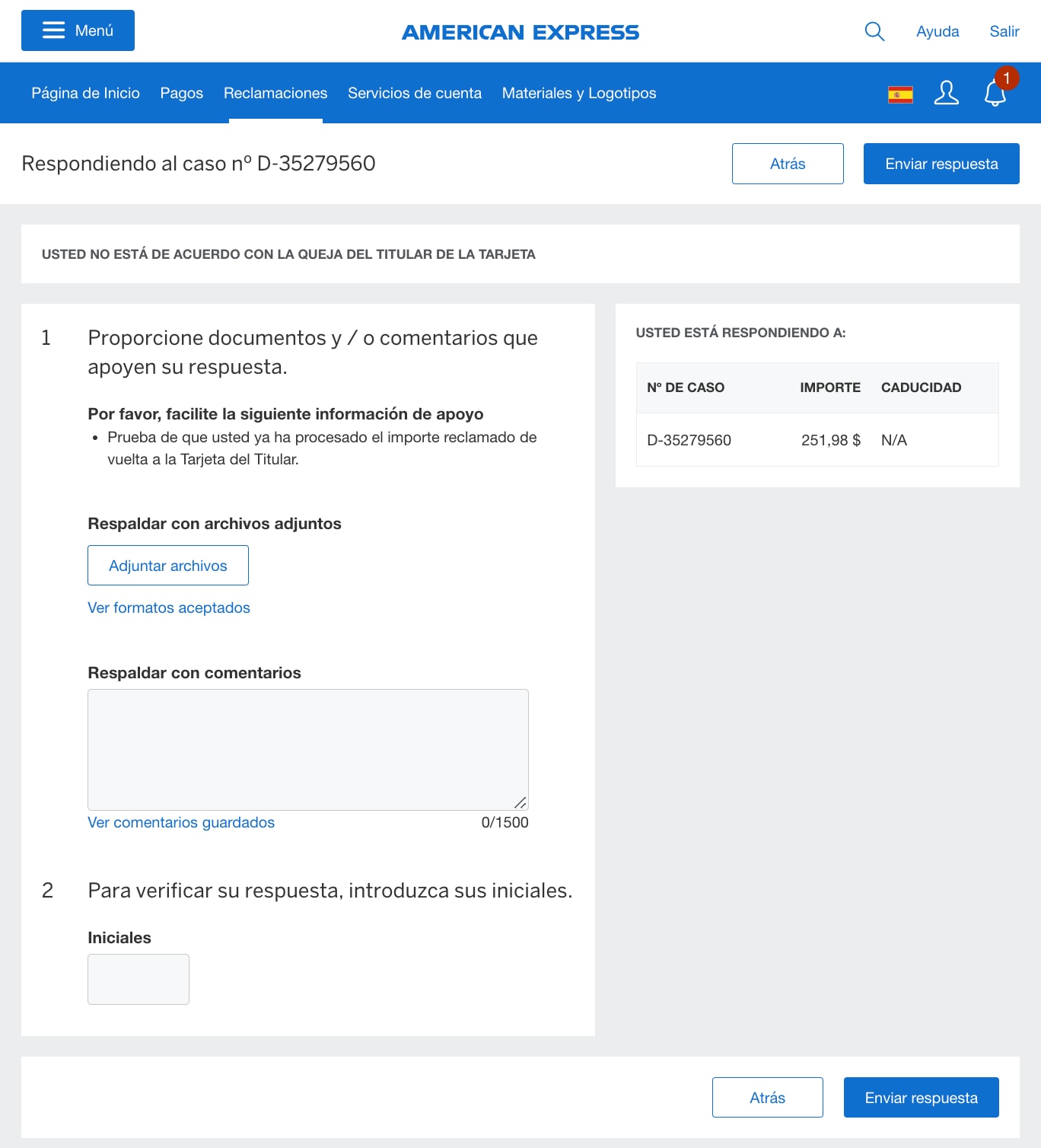Open the hamburger Menú button
Screen dimensions: 1041x1148
pos(77,30)
